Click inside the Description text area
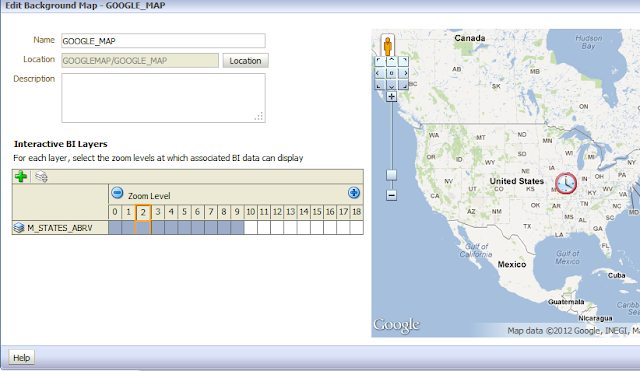The height and width of the screenshot is (371, 640). (163, 98)
